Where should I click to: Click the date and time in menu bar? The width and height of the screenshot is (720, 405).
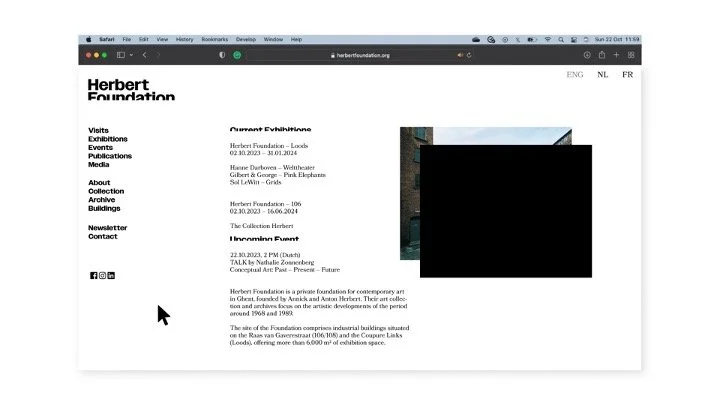click(617, 39)
